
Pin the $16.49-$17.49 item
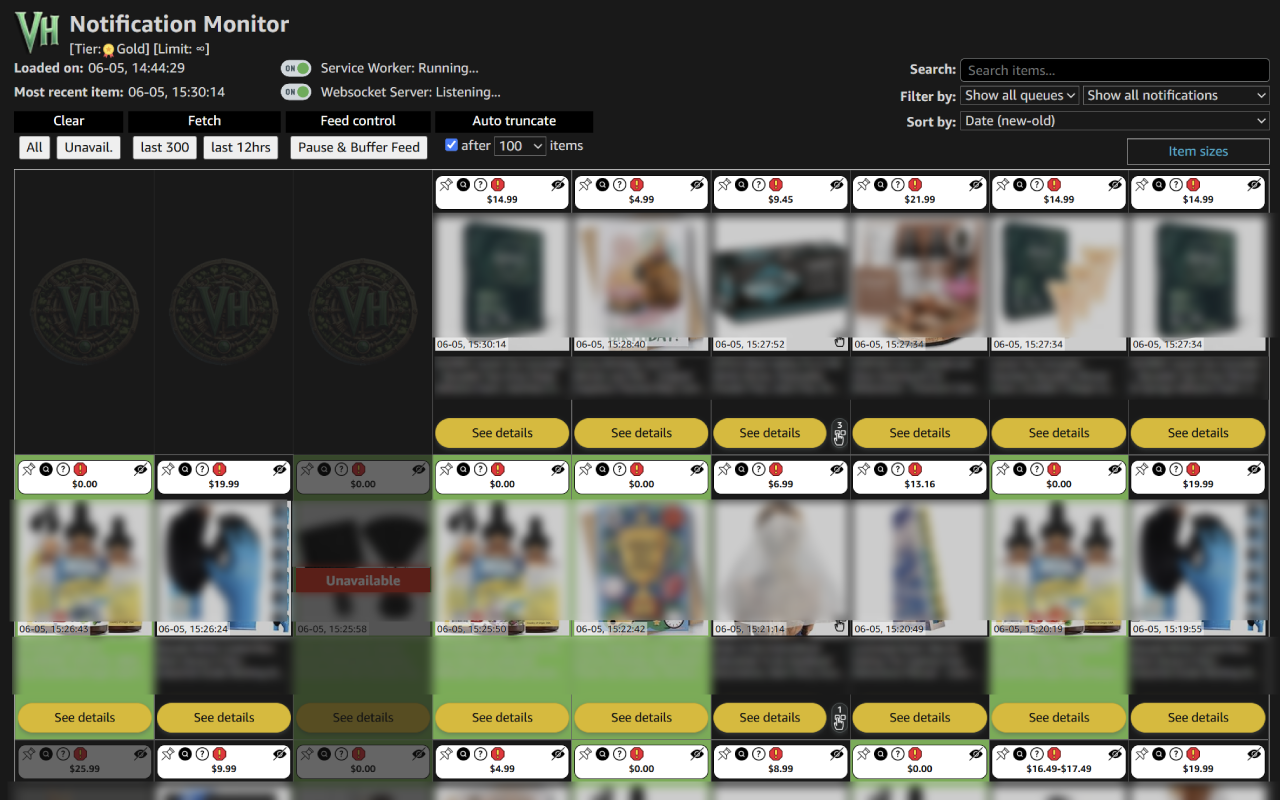[x=1003, y=754]
